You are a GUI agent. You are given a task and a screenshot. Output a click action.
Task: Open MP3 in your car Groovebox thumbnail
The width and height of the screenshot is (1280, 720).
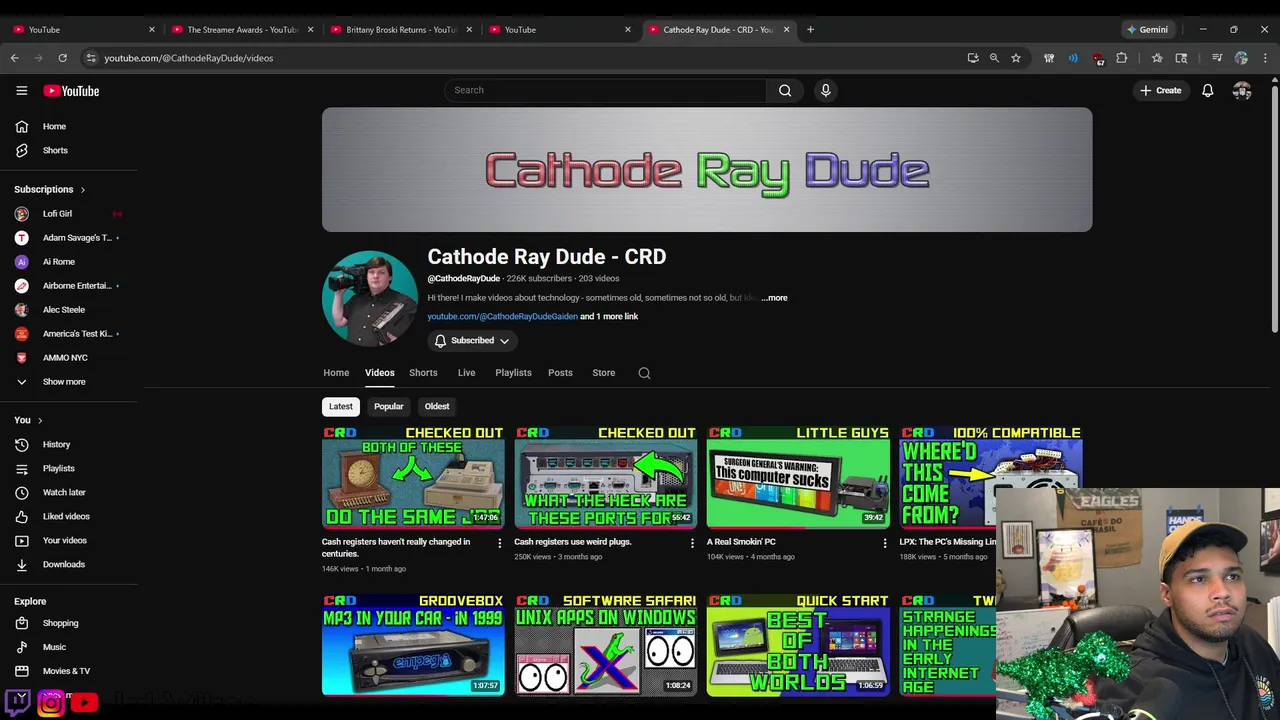[413, 645]
